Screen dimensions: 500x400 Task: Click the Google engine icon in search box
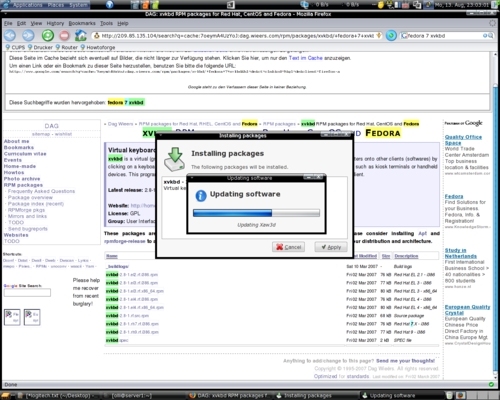[404, 36]
